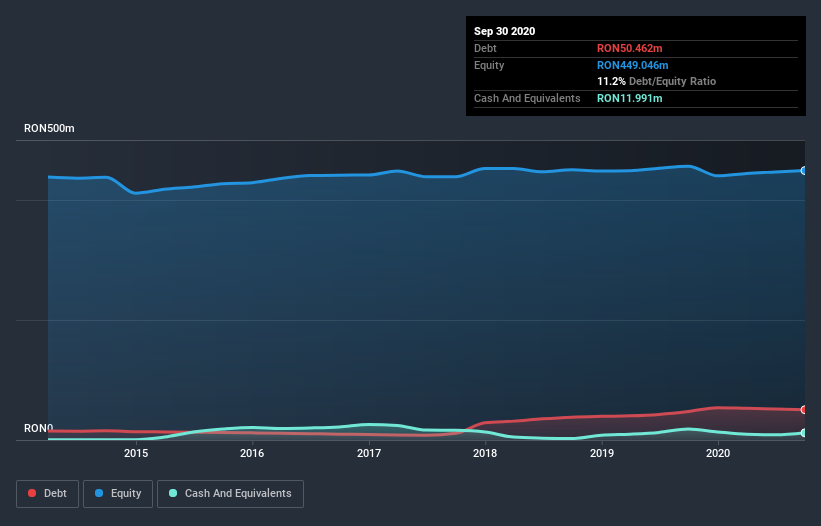
Task: Click the Equity label in tooltip
Action: (x=489, y=65)
